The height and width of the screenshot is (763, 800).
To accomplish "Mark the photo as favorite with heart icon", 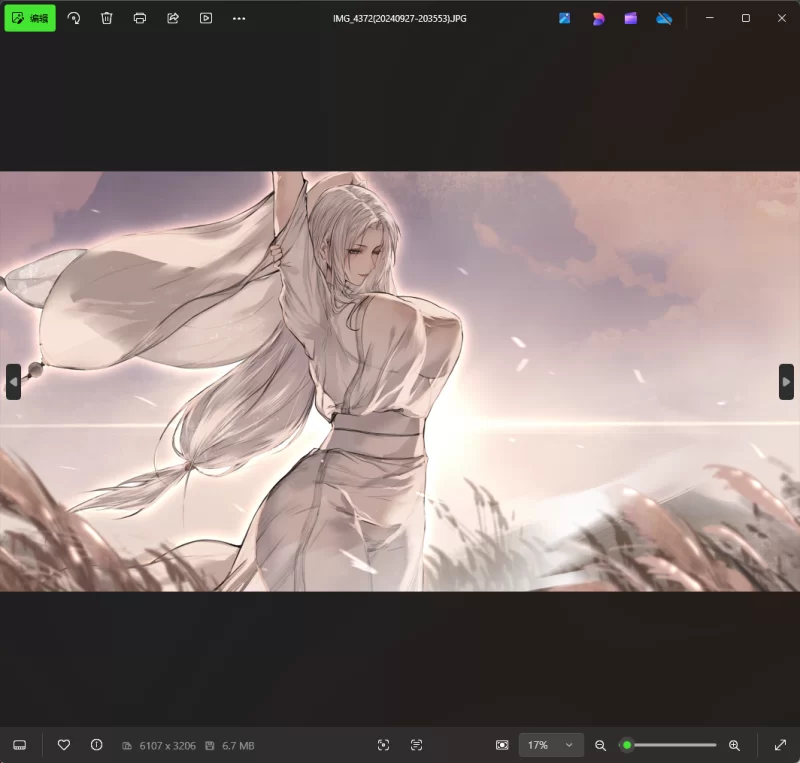I will (64, 745).
